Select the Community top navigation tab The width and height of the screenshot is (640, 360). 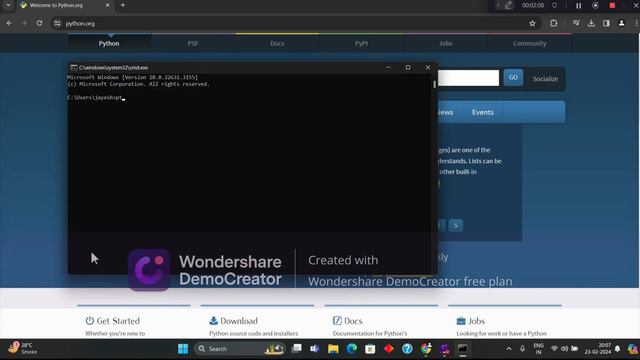(529, 43)
